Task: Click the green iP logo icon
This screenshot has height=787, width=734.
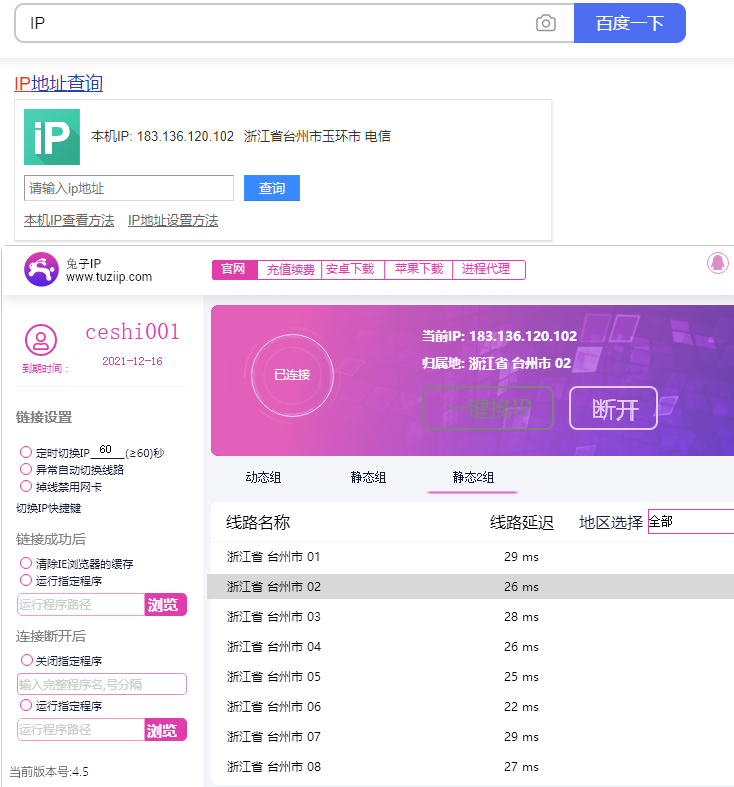Action: pos(52,137)
